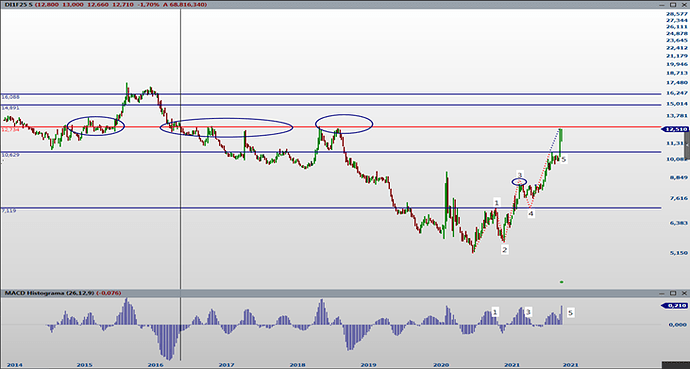
Task: Click the 2016 time axis label
Action: coord(156,365)
